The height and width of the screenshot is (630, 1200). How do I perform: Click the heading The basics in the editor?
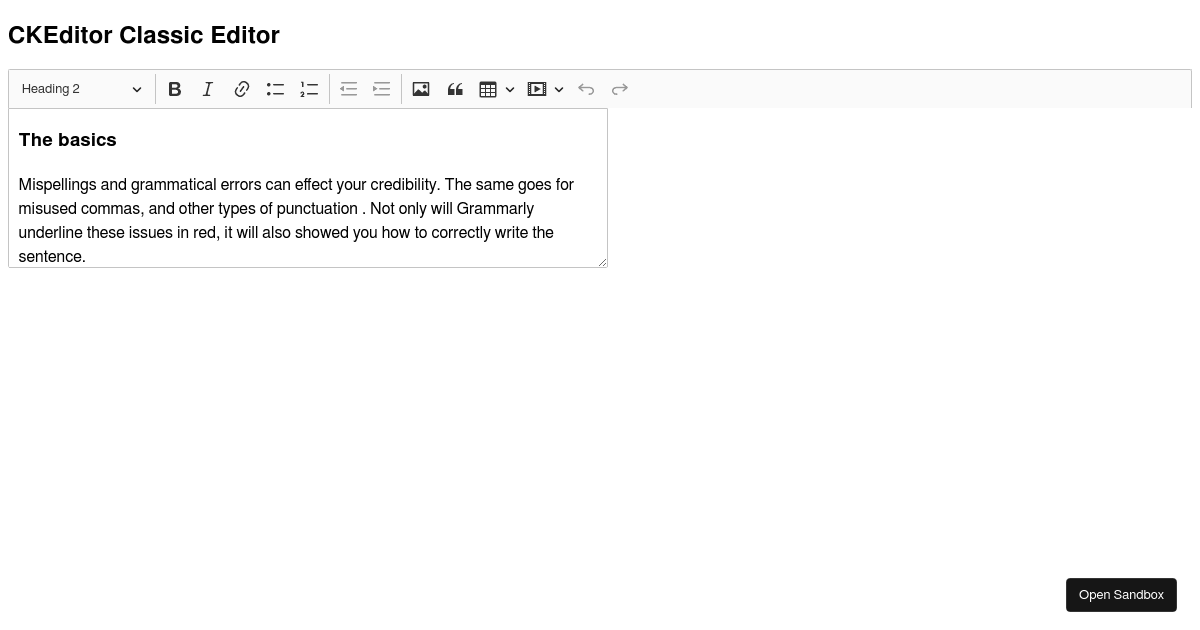pyautogui.click(x=67, y=140)
